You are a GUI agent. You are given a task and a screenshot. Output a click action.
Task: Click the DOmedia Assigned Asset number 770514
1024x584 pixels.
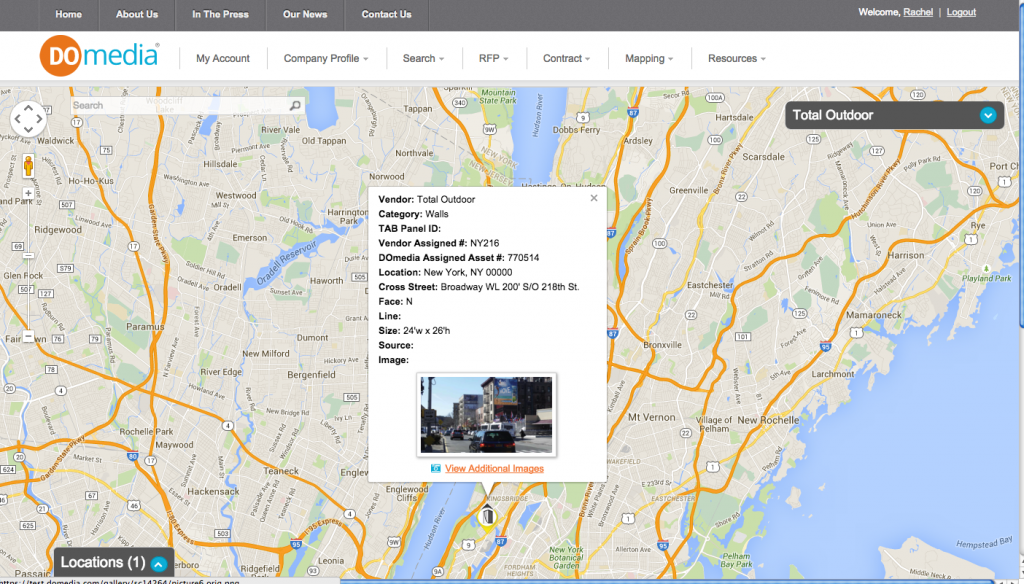coord(523,257)
